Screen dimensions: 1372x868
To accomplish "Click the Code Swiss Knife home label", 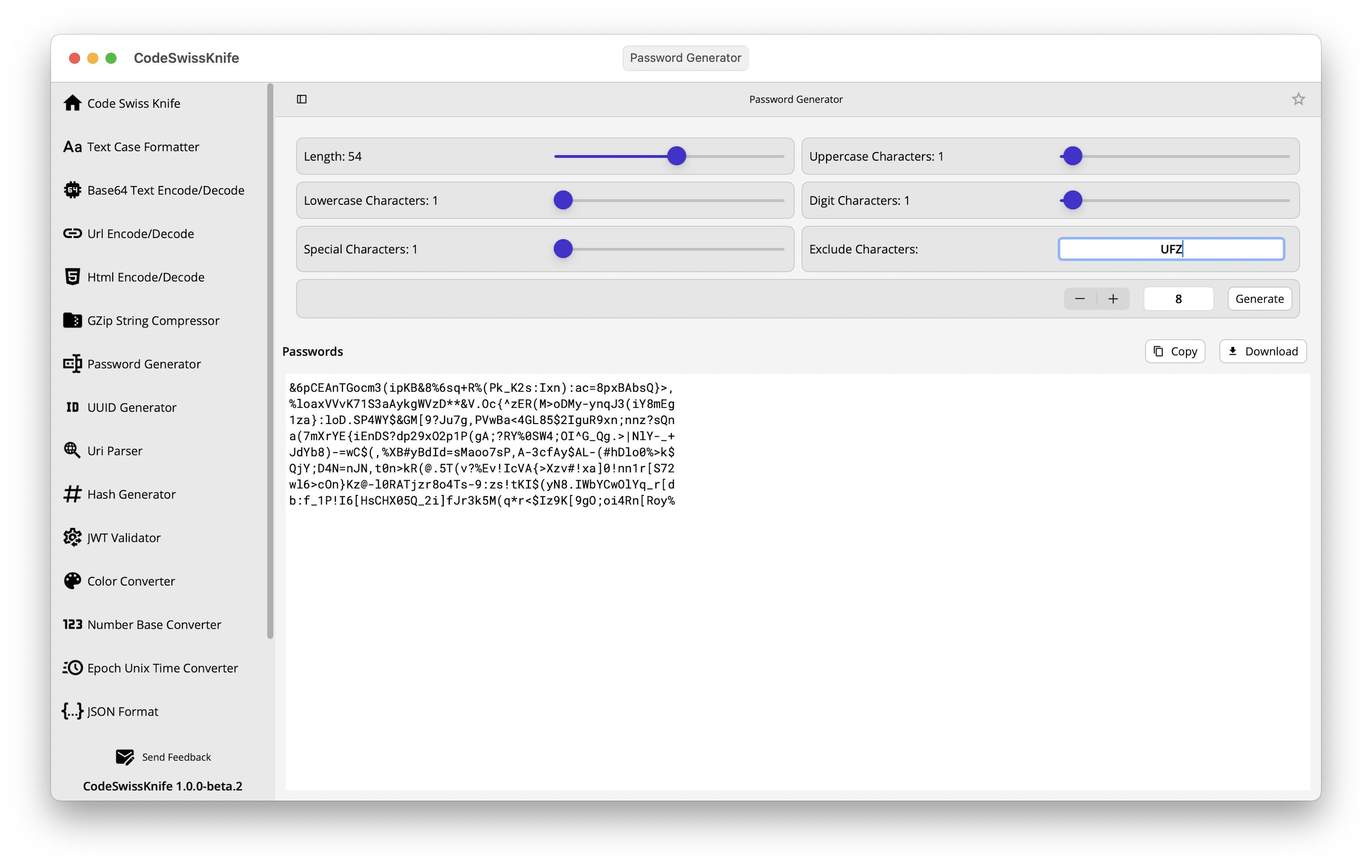I will point(134,103).
